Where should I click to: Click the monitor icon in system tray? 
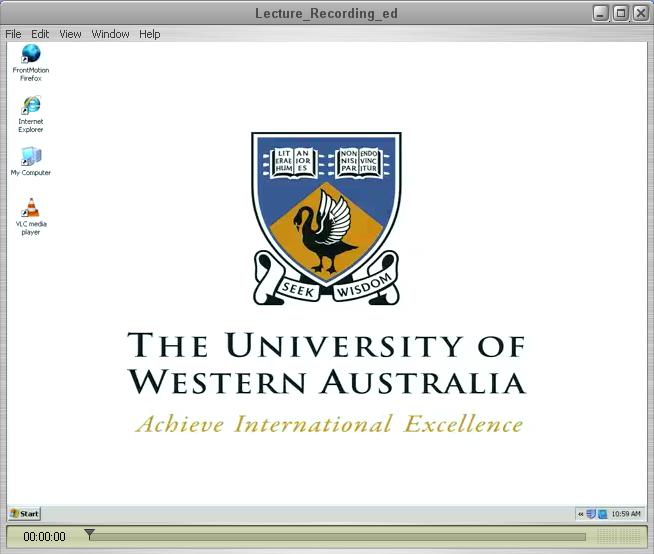click(602, 514)
